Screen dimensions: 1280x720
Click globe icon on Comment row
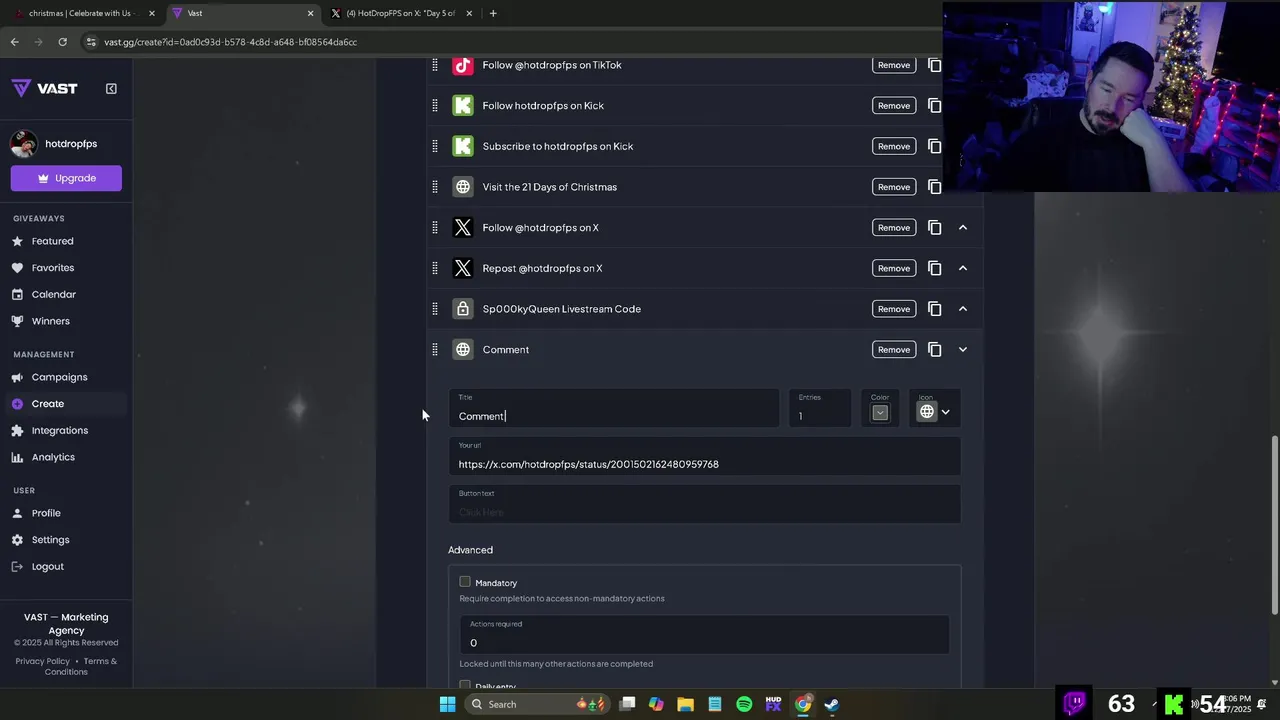462,349
